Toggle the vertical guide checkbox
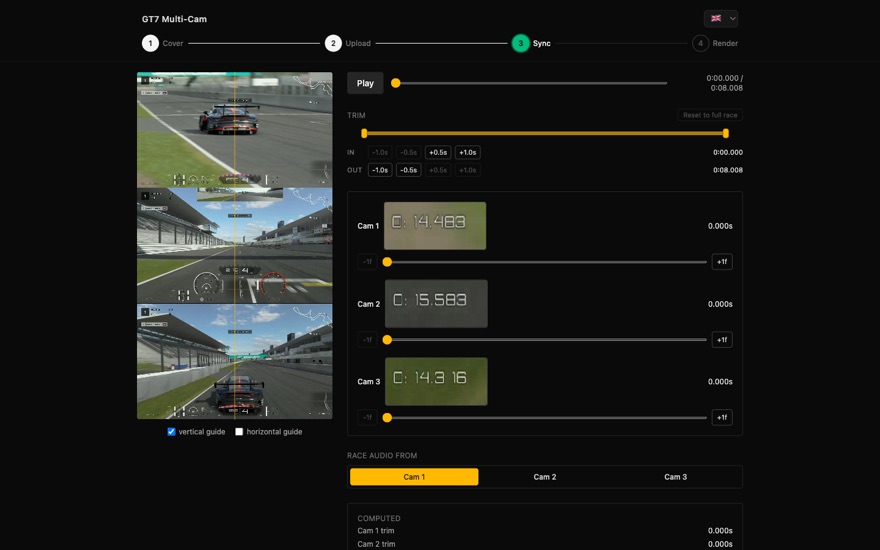Viewport: 880px width, 550px height. [x=171, y=432]
